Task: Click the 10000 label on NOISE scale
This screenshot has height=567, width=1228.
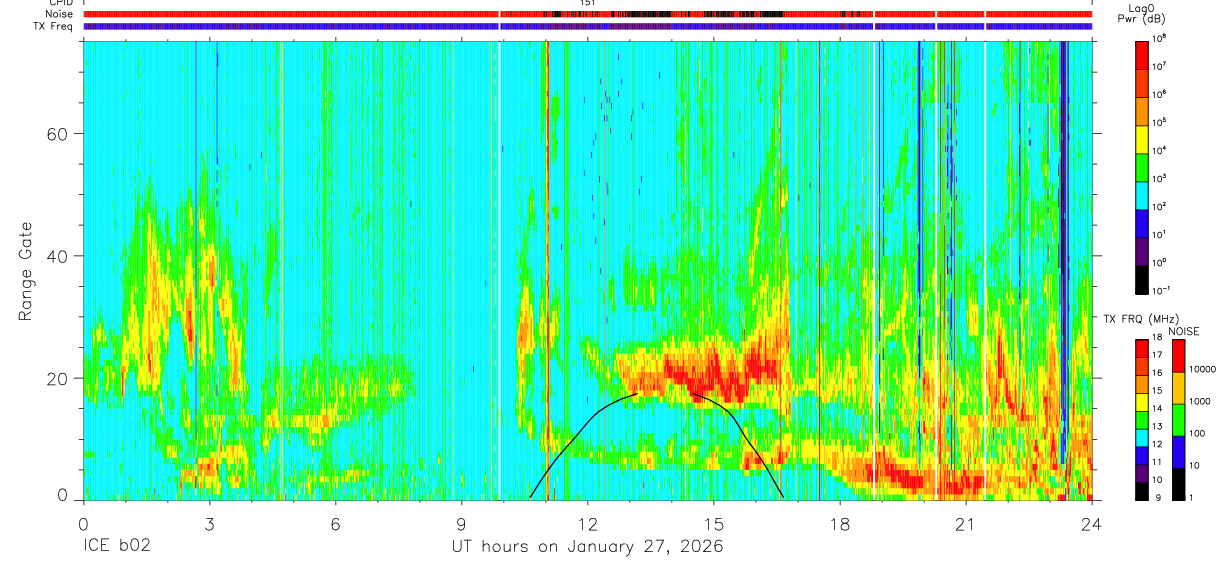Action: point(1204,368)
